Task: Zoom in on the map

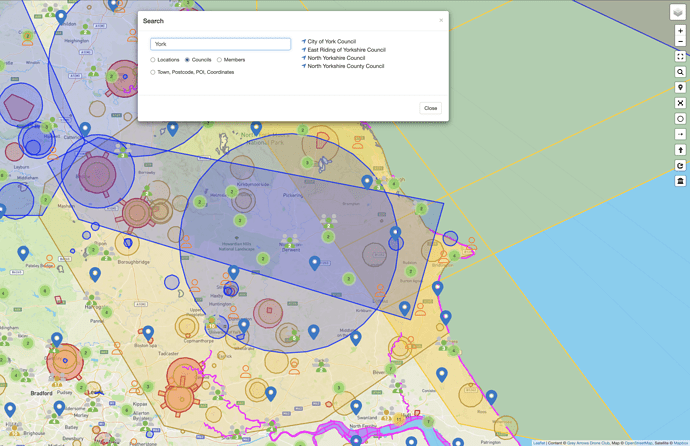Action: pos(680,31)
